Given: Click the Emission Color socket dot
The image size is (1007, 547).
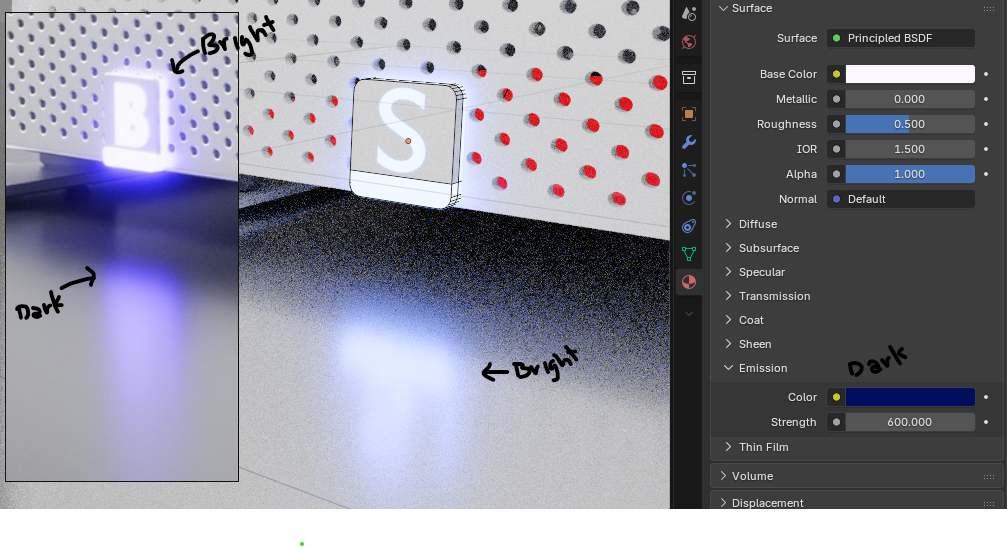Looking at the screenshot, I should coord(836,397).
